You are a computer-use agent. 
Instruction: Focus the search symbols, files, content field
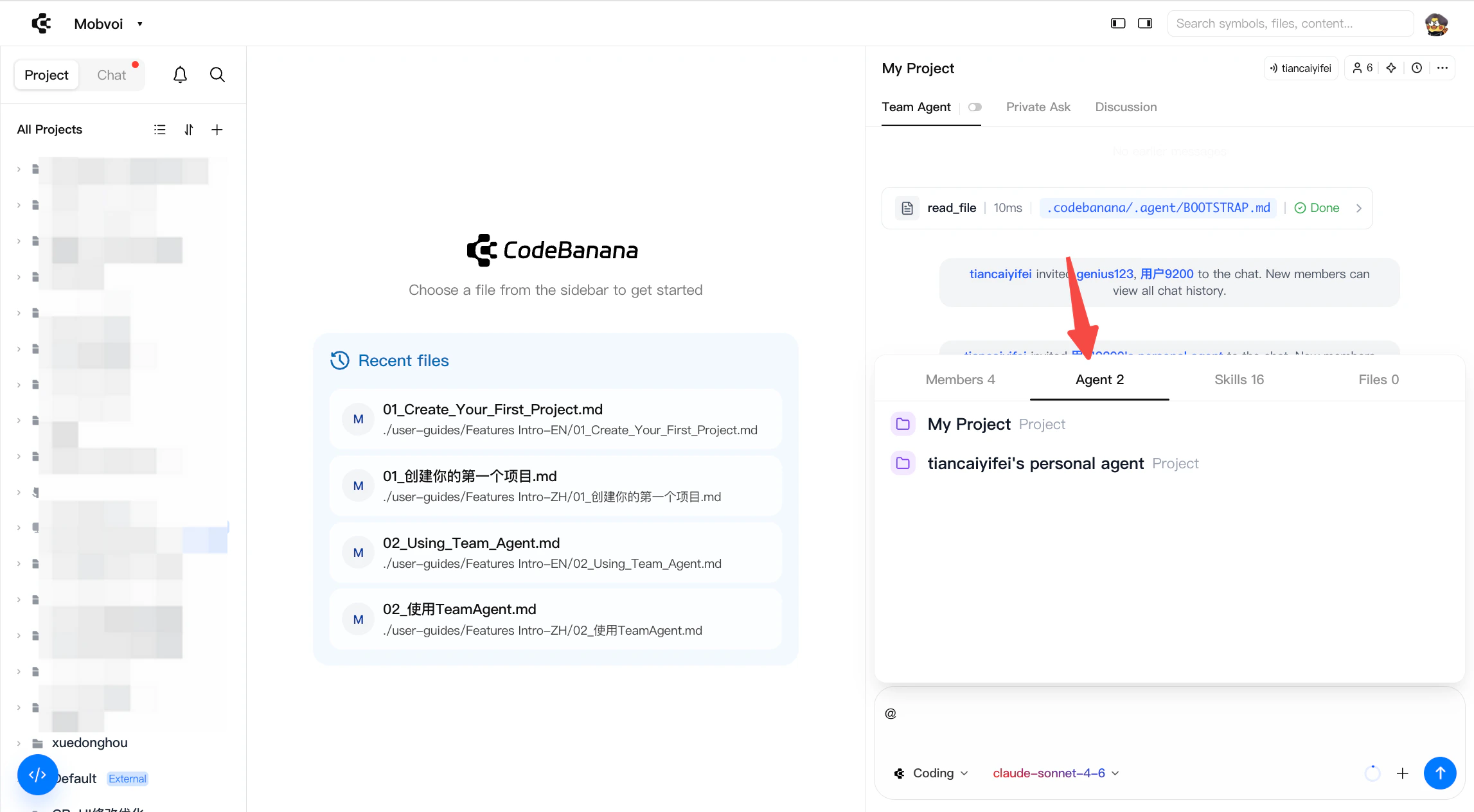(1290, 24)
